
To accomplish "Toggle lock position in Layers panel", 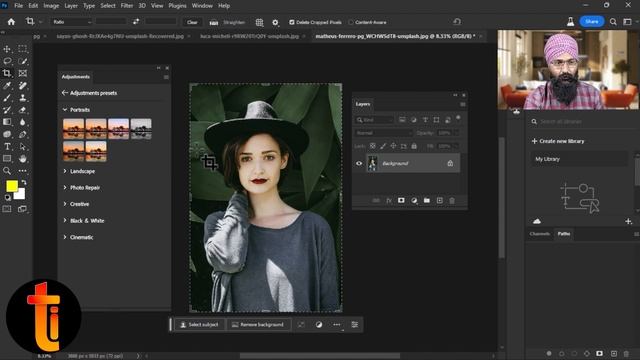I will pos(393,146).
